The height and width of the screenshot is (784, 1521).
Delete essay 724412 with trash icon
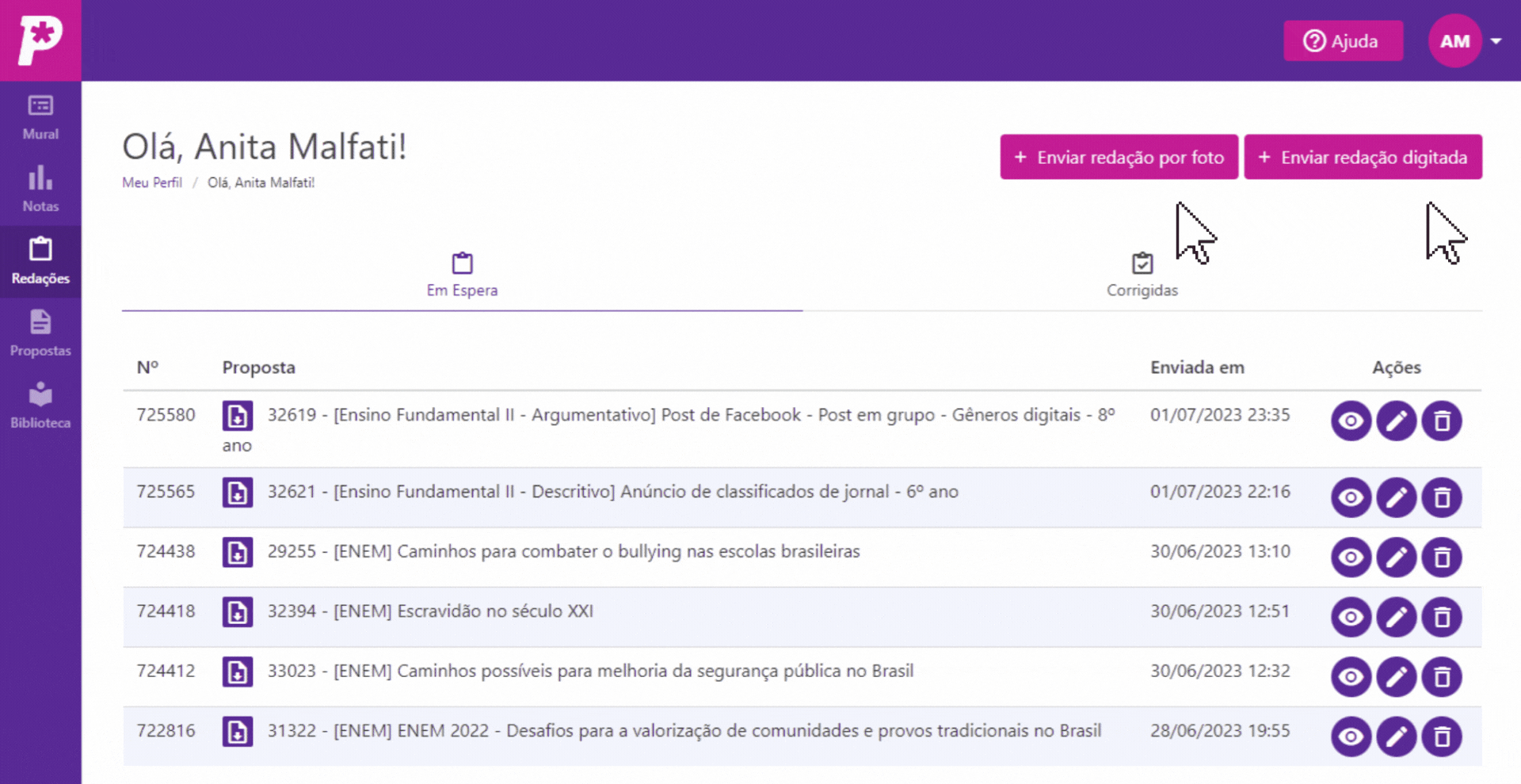(x=1442, y=677)
